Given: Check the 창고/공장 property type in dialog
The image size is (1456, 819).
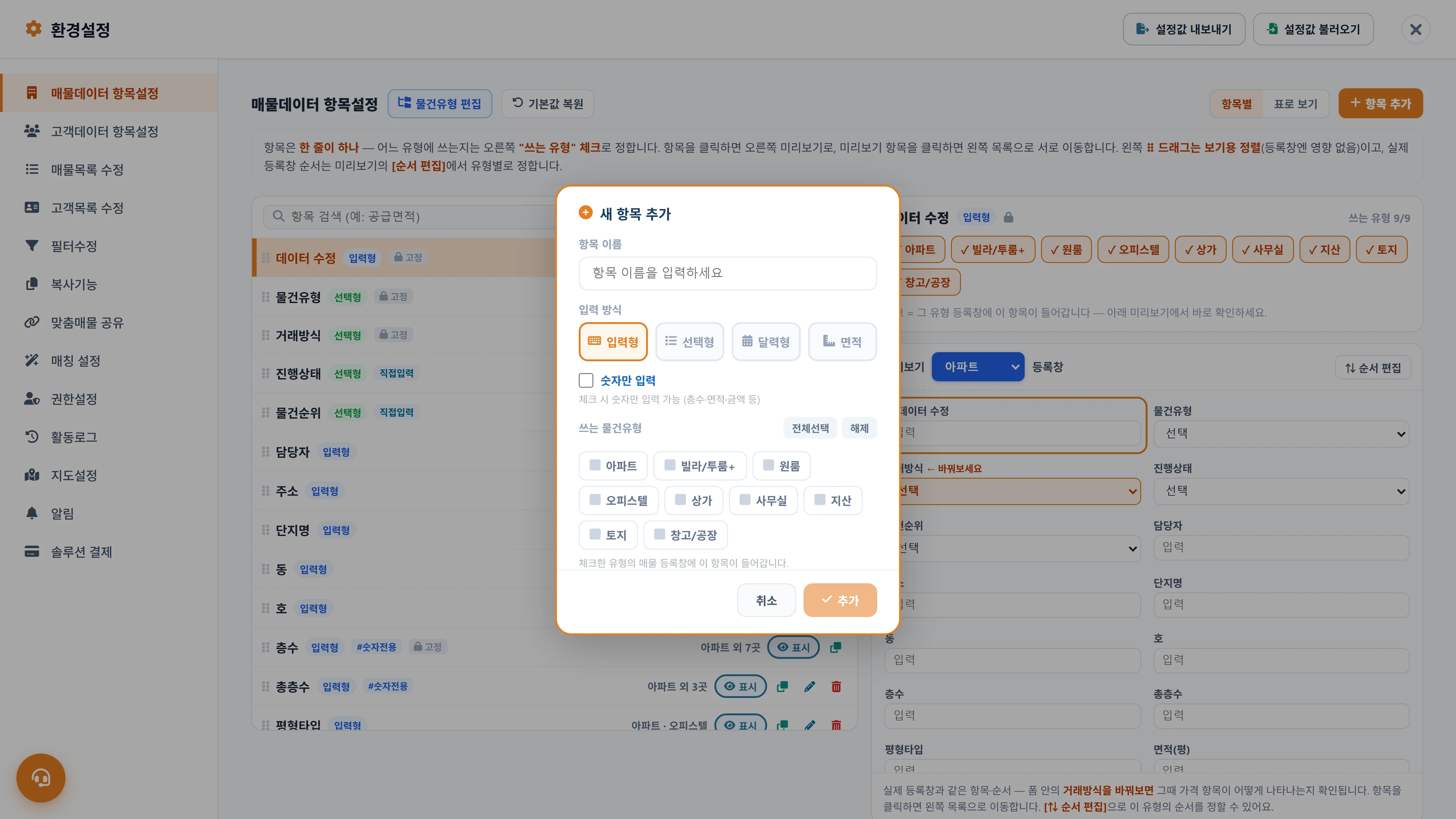Looking at the screenshot, I should pos(685,535).
